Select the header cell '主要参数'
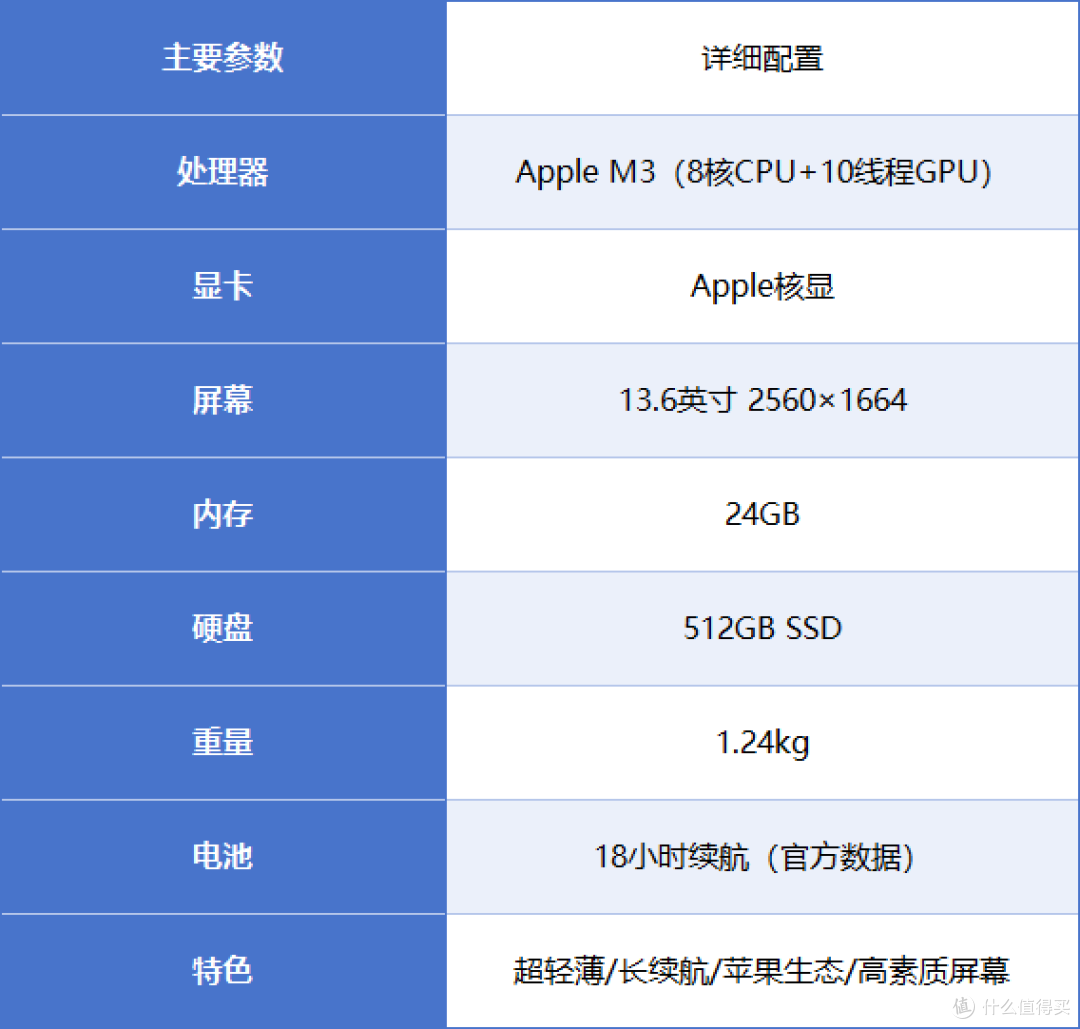The width and height of the screenshot is (1080, 1029). pos(223,58)
